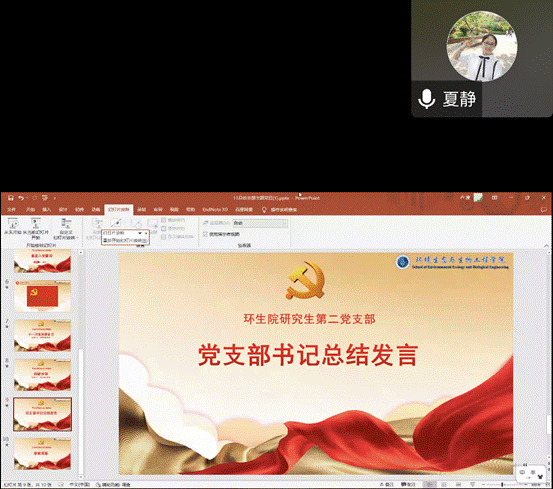
Task: Select the Slide Show tab (幻灯片放映)
Action: [x=118, y=209]
